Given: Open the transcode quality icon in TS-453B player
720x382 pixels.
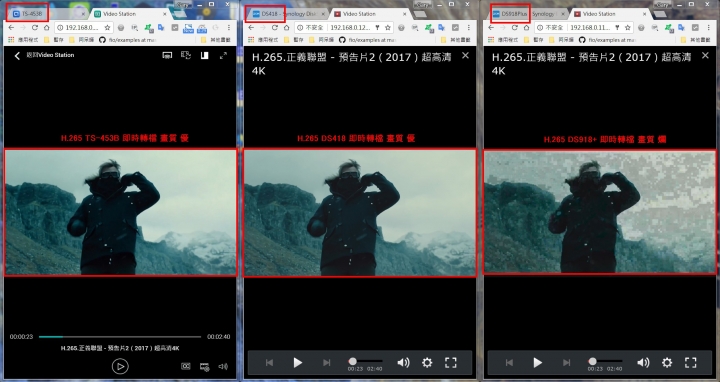Looking at the screenshot, I should pos(186,55).
